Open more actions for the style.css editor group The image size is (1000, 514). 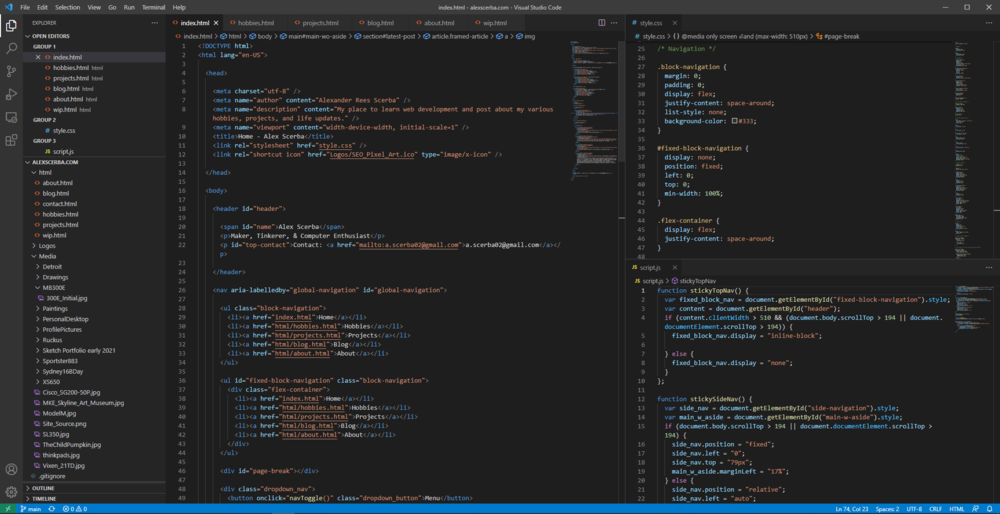point(989,22)
